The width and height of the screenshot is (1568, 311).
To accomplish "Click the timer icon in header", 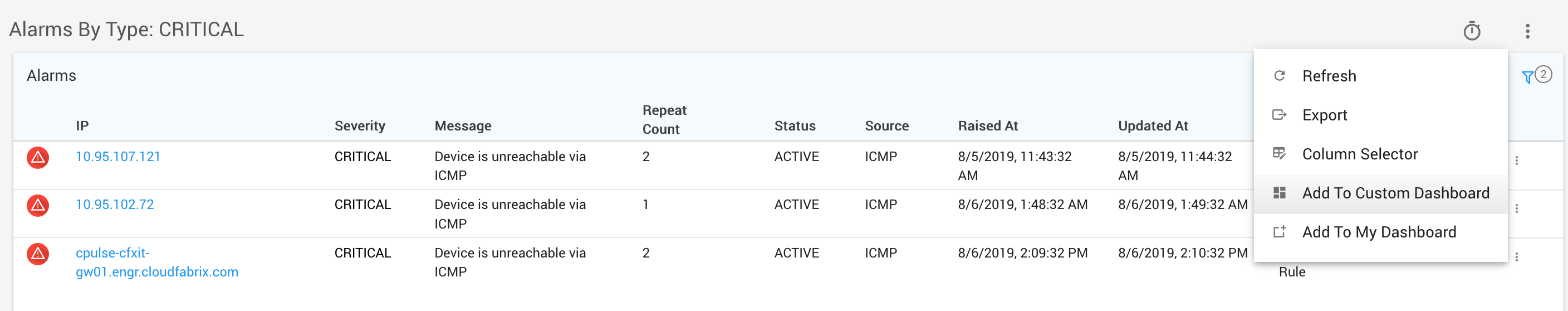I will (1471, 31).
